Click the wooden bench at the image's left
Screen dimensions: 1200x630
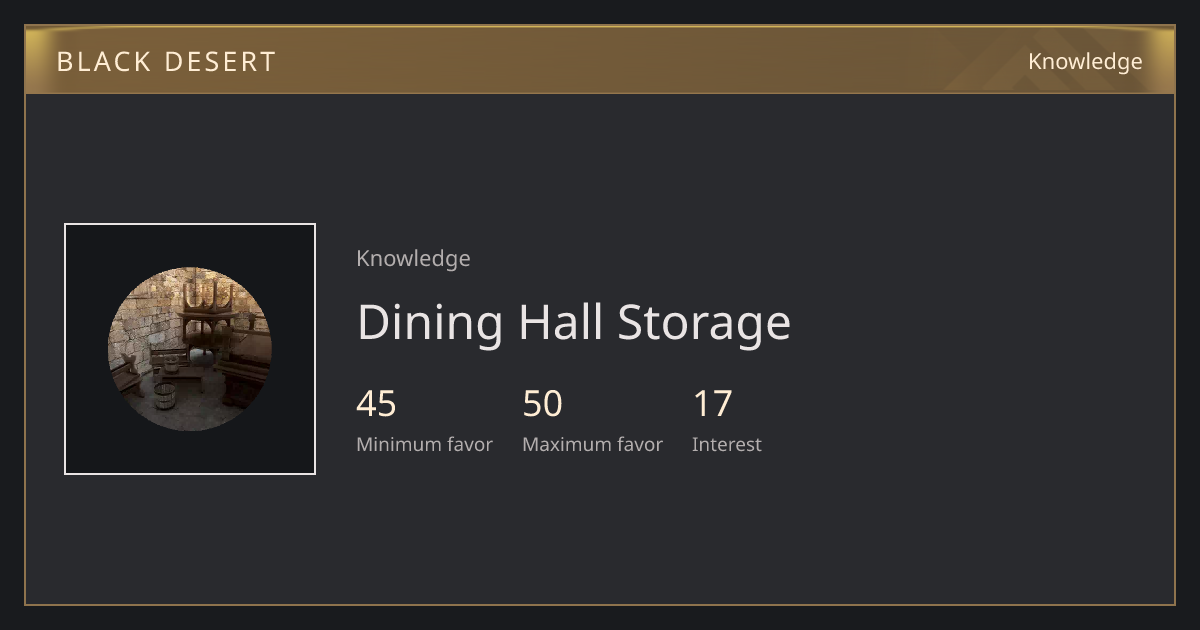pyautogui.click(x=127, y=377)
